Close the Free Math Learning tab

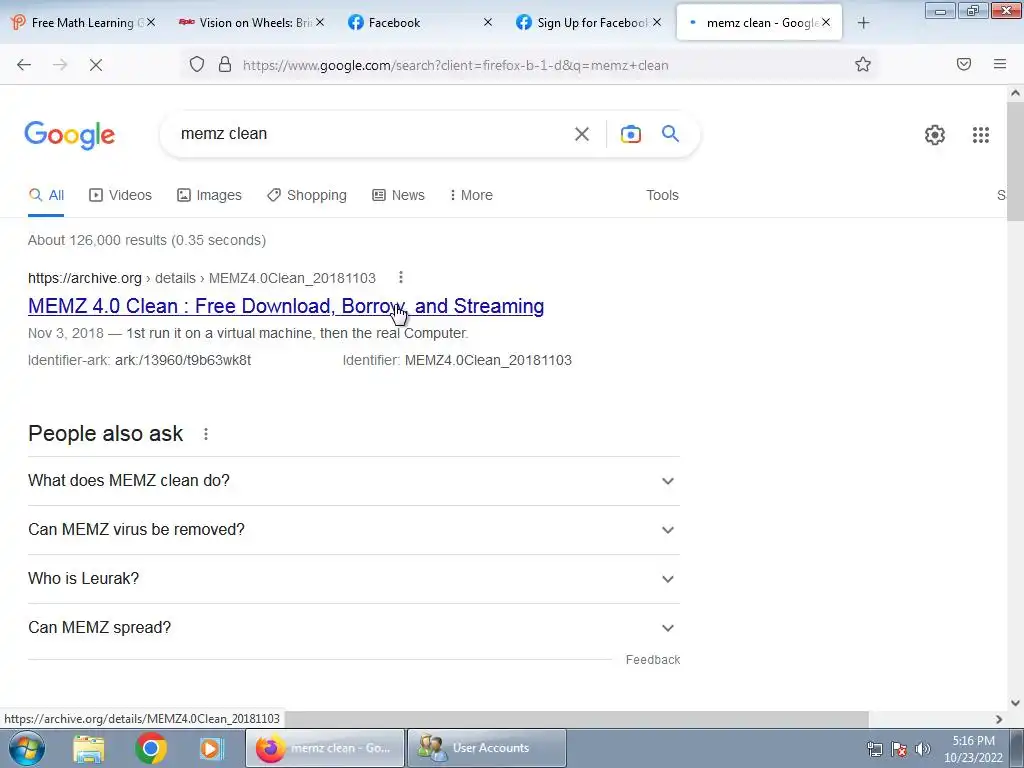pos(151,22)
